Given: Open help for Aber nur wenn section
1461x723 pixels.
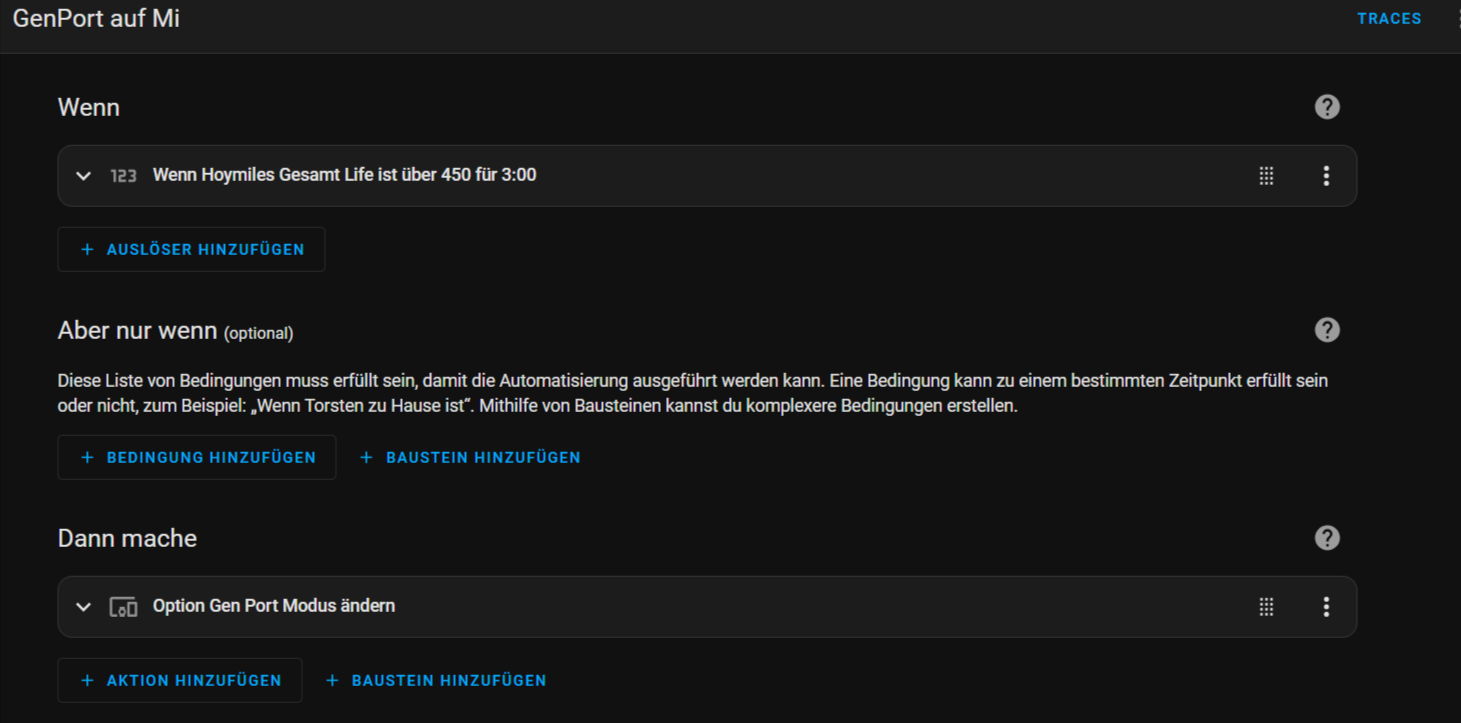Looking at the screenshot, I should 1327,330.
